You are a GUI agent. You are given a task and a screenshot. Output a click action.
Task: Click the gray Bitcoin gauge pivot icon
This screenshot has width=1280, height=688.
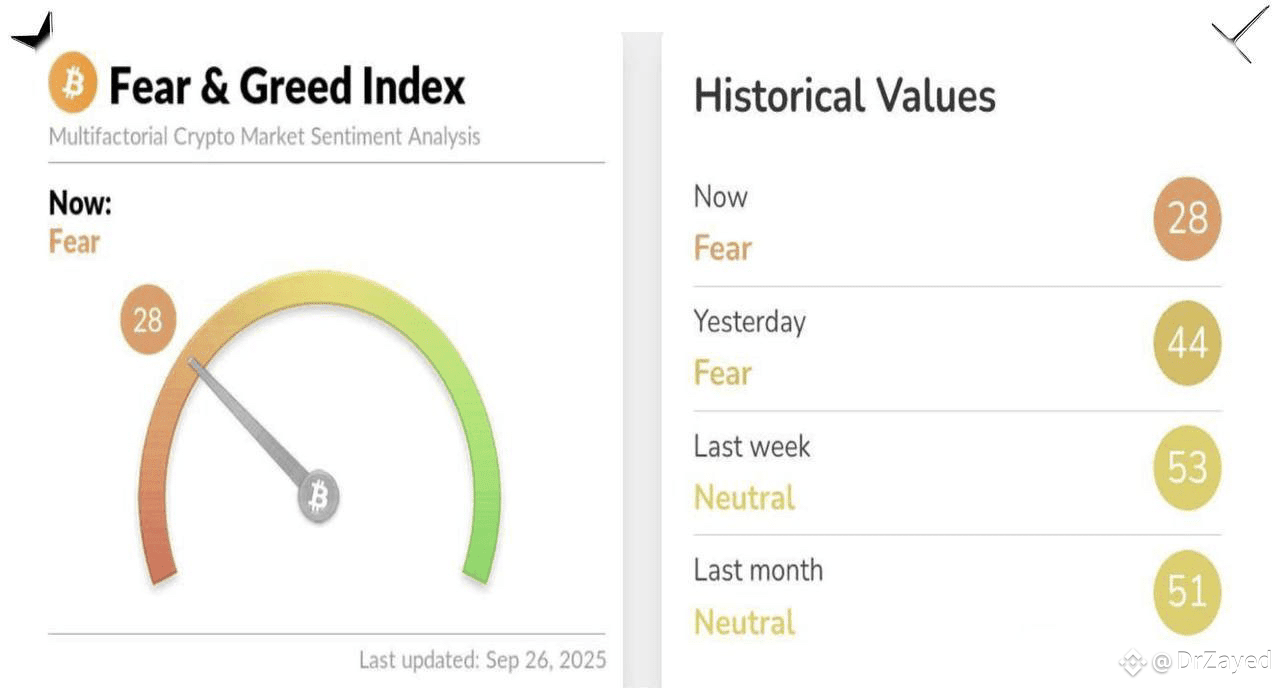click(319, 496)
